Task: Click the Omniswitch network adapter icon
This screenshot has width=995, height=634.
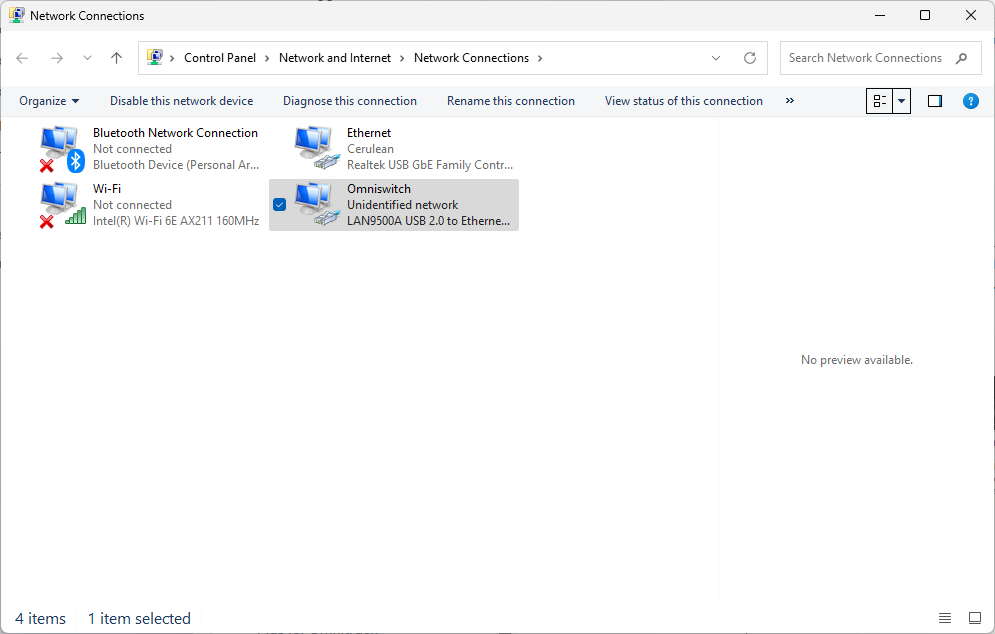Action: [315, 205]
